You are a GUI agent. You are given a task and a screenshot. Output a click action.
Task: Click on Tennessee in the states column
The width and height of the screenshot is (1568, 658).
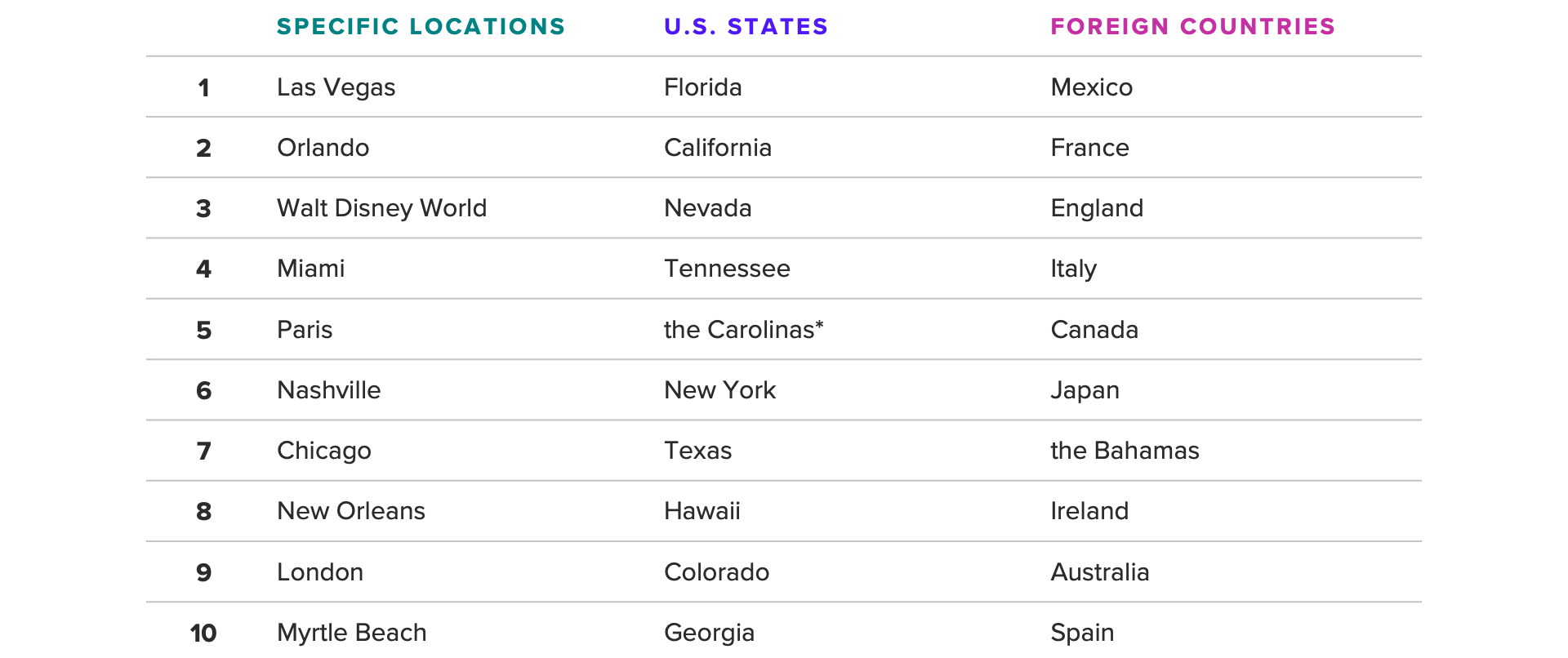point(727,269)
